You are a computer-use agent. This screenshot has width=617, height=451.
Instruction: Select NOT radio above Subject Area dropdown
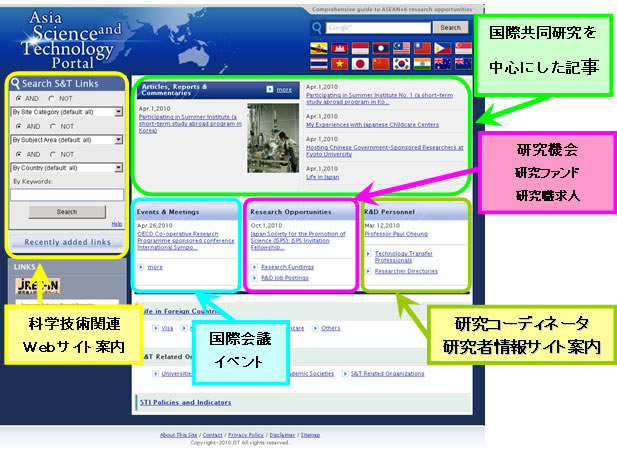(x=53, y=126)
